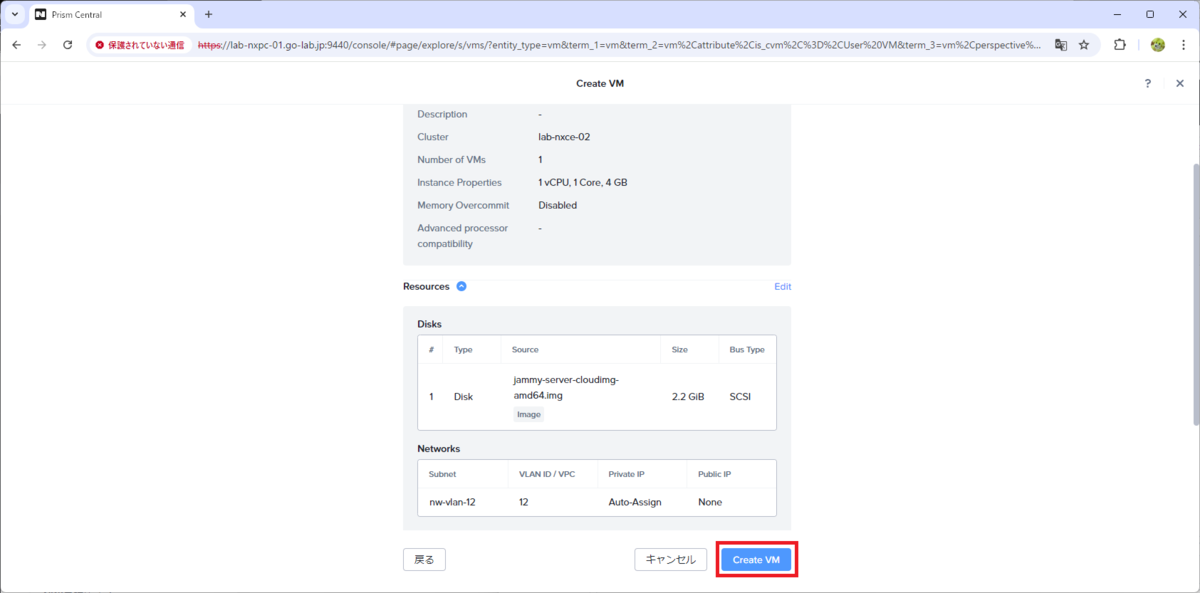Click the Memory Overcommit 'Disabled' value
1200x593 pixels.
tap(557, 205)
